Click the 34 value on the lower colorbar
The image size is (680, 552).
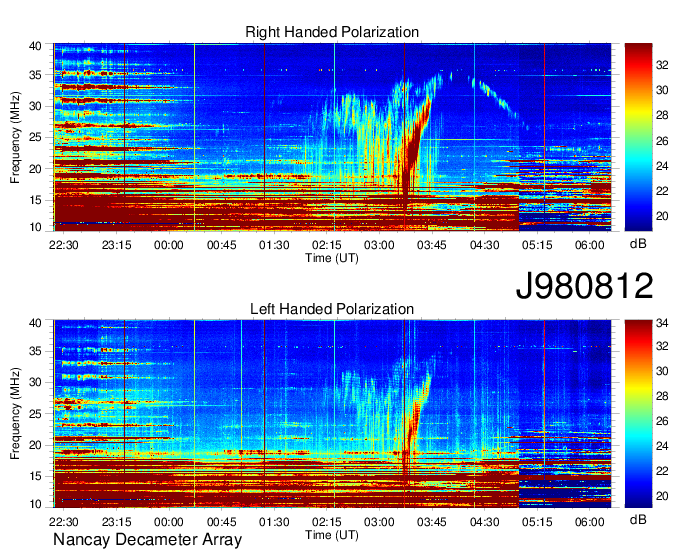point(662,323)
